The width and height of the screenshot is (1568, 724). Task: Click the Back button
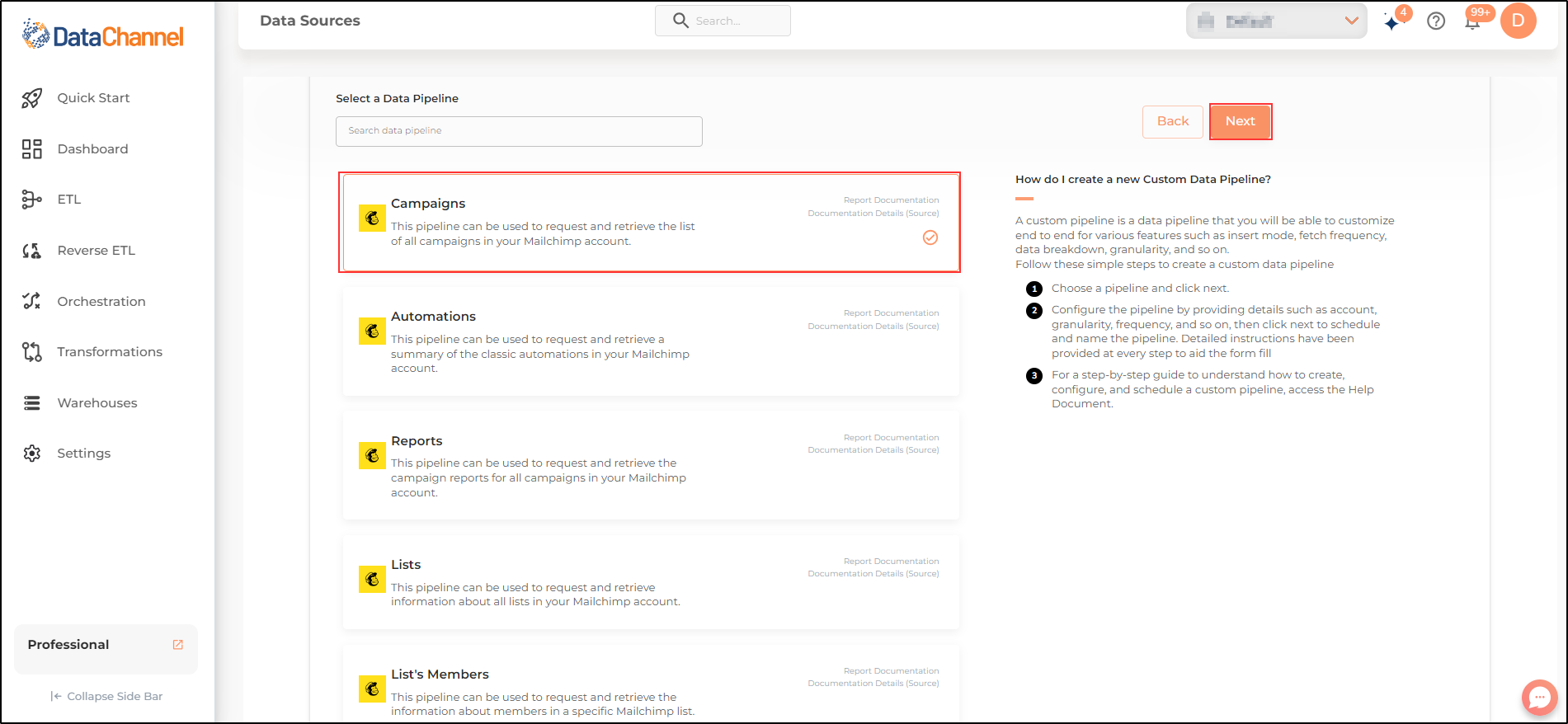coord(1173,121)
